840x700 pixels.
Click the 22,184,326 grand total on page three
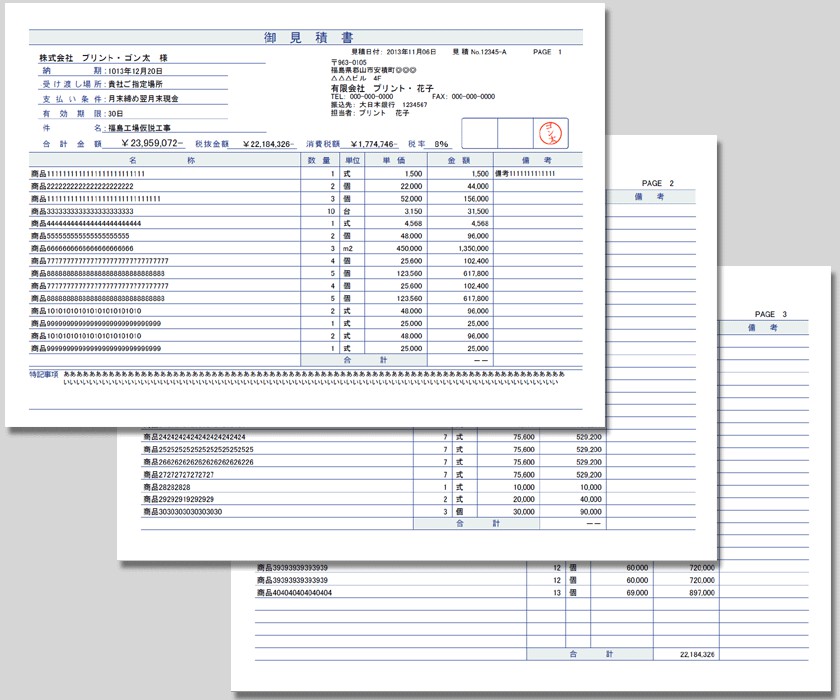click(x=695, y=654)
